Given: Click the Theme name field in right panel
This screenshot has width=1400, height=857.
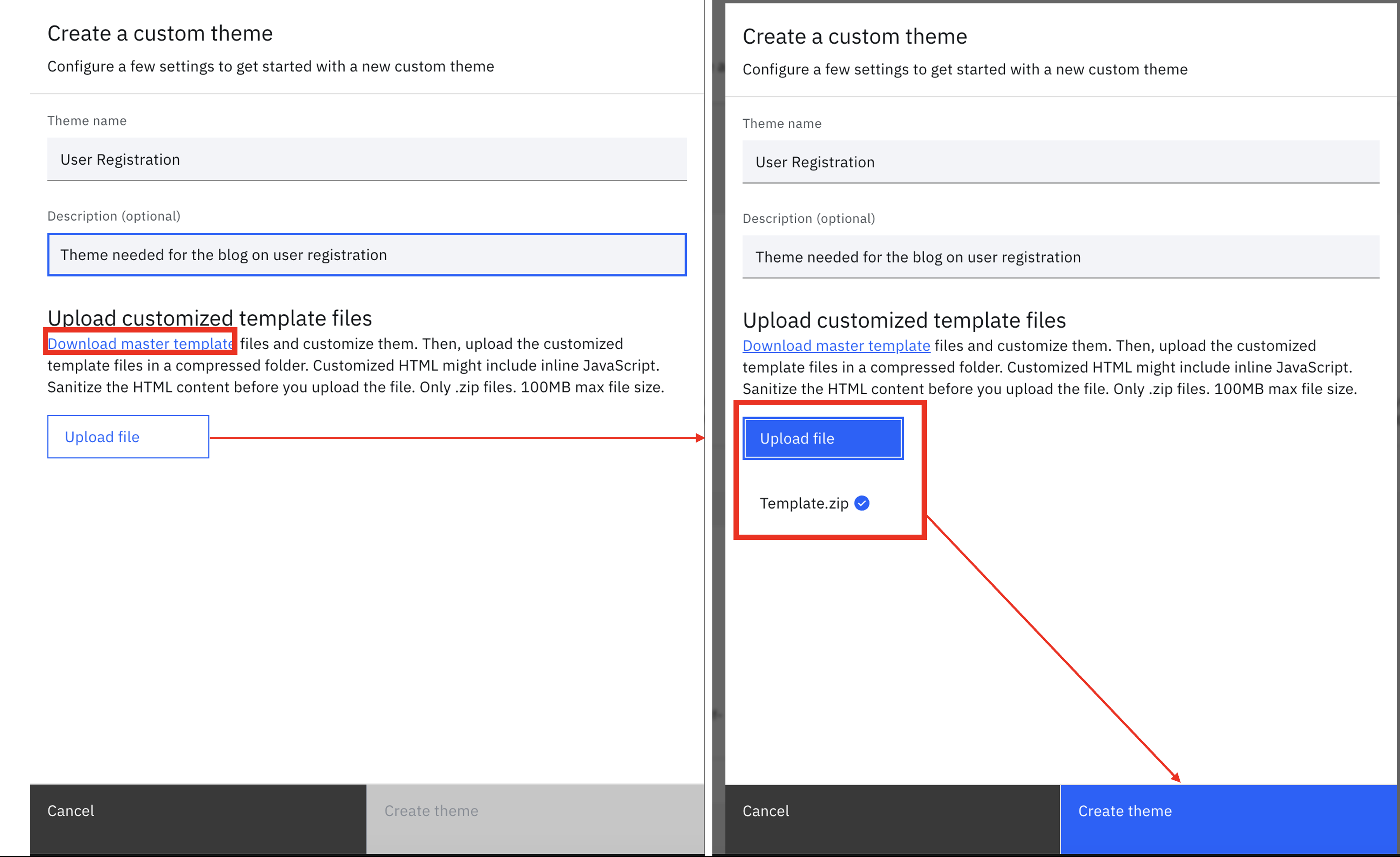Looking at the screenshot, I should coord(1060,162).
